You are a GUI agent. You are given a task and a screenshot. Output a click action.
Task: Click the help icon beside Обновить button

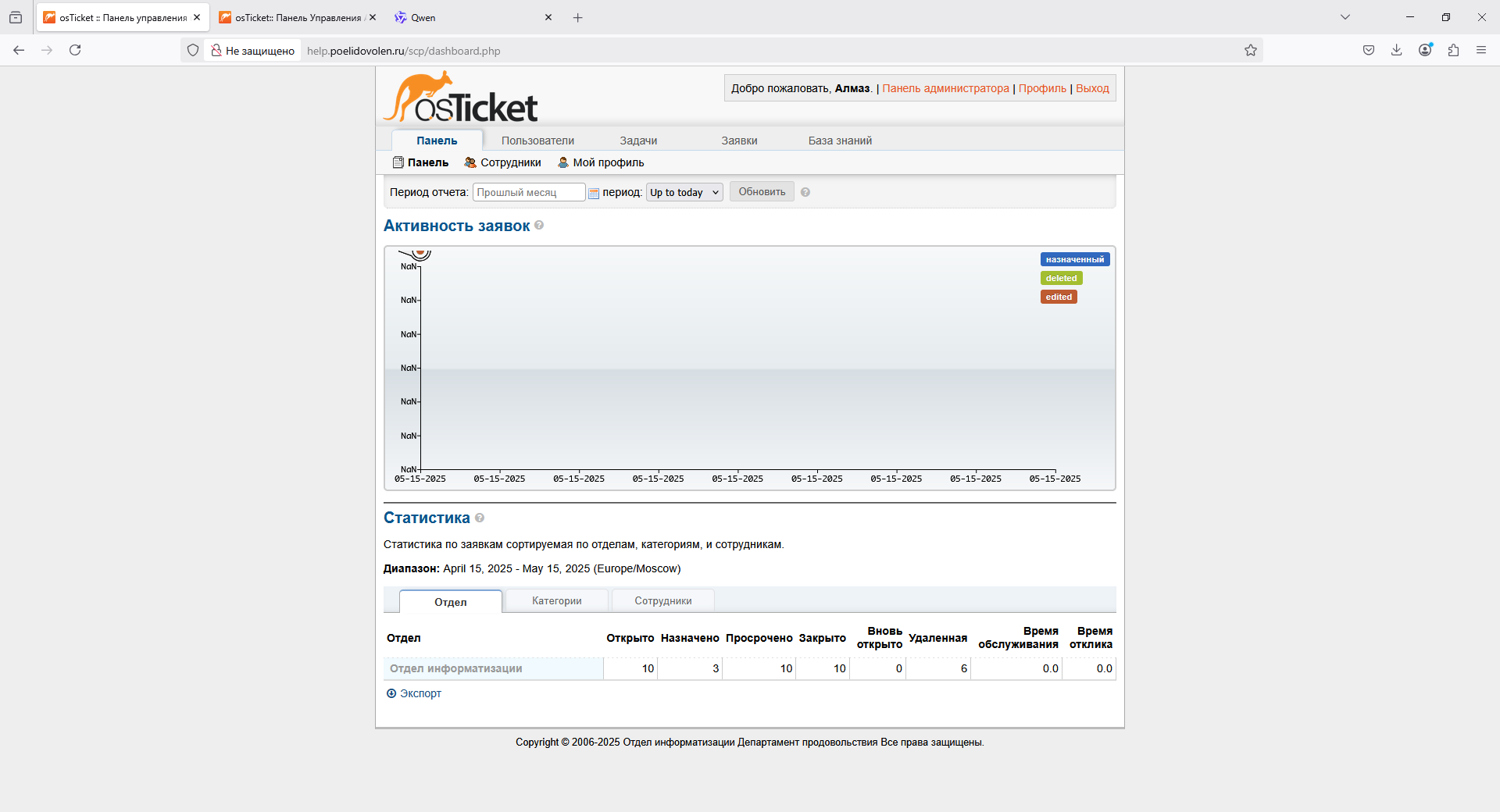805,192
